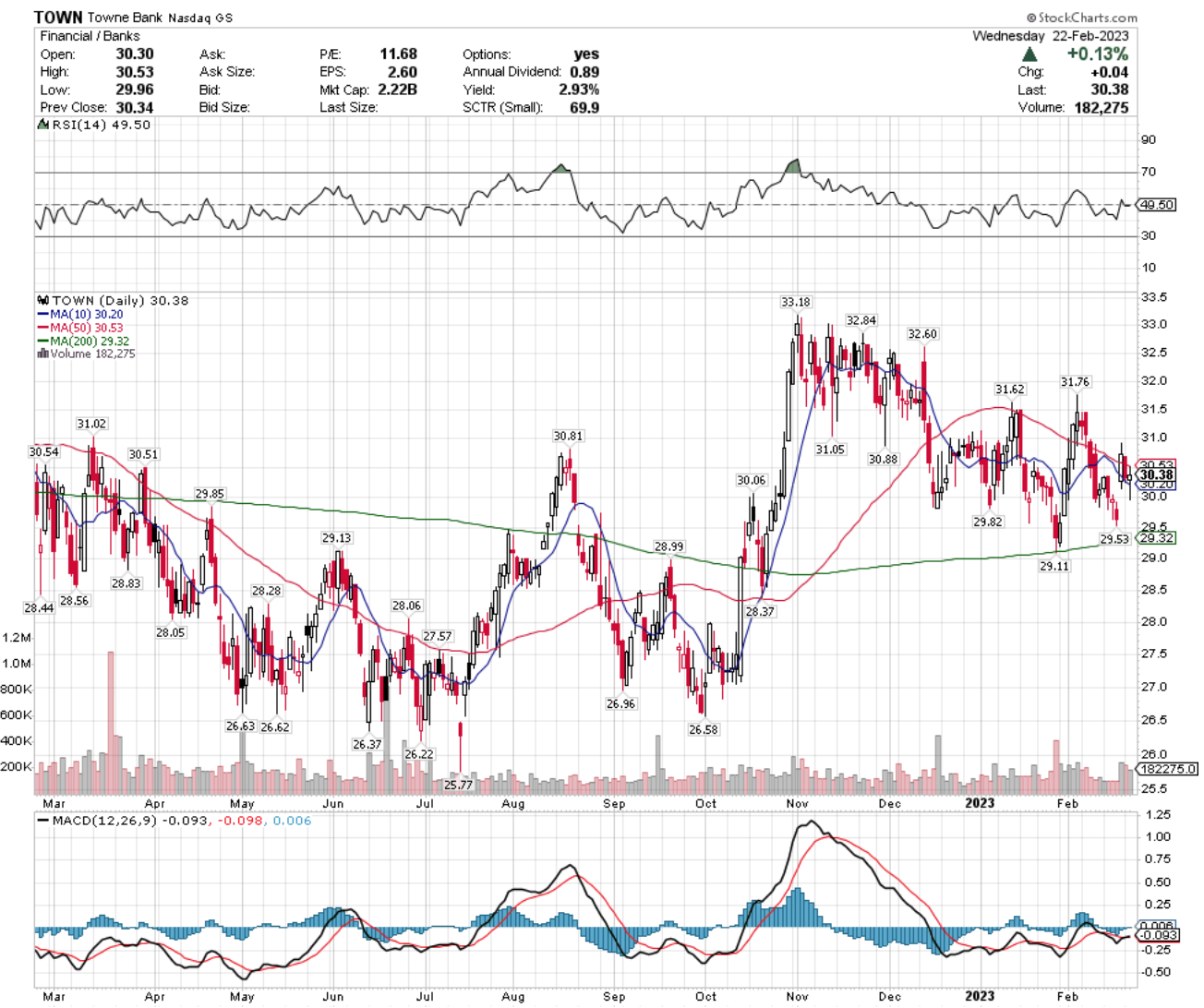Click the 'Last:' label in quote header

(x=1032, y=90)
